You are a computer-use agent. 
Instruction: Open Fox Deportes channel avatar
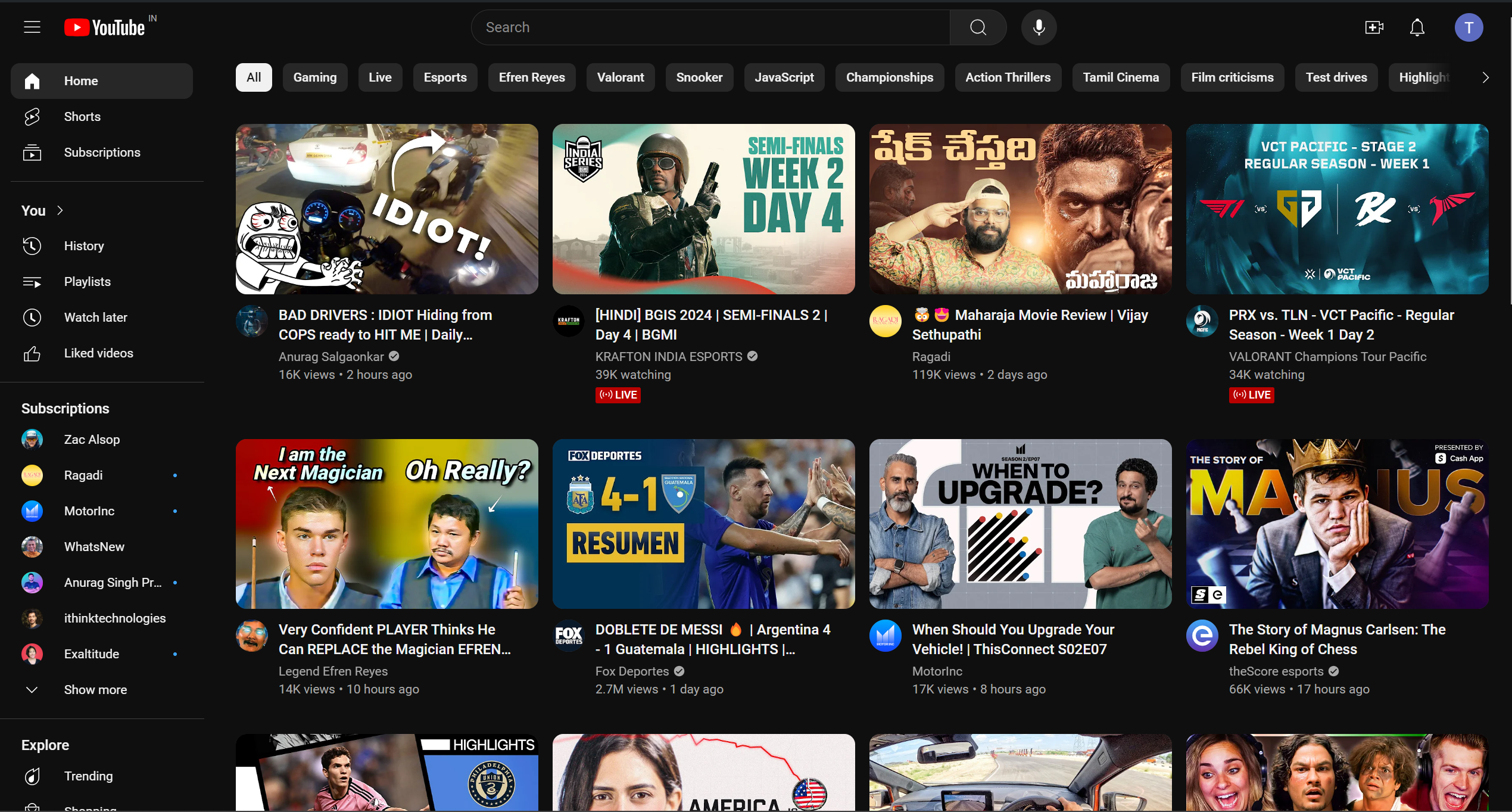569,636
